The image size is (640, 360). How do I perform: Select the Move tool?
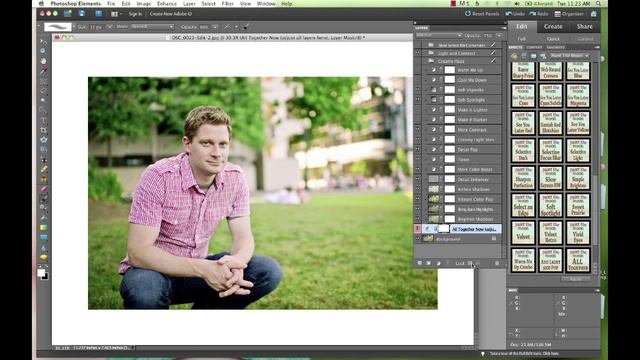pos(43,41)
